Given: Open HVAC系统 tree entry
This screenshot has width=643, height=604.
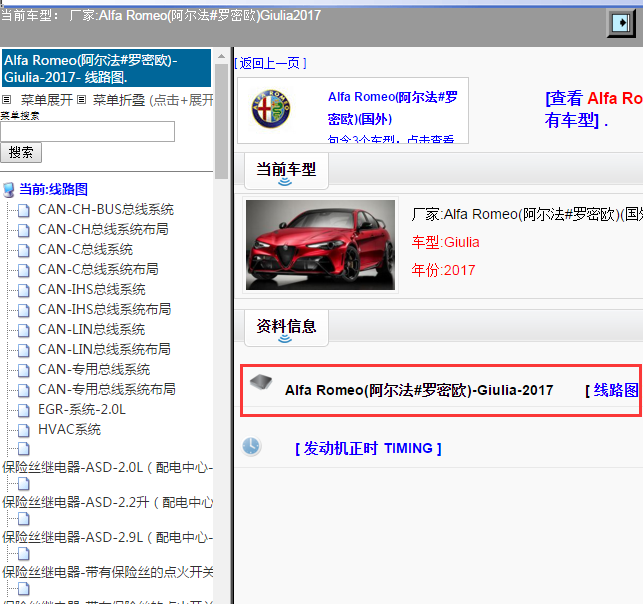Looking at the screenshot, I should (69, 429).
